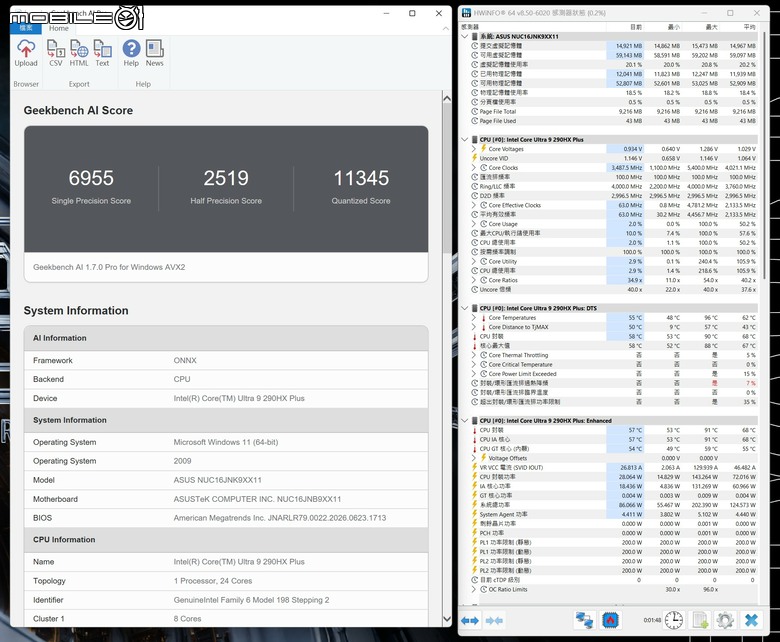
Task: Expand the Core Temperatures row
Action: [x=474, y=317]
